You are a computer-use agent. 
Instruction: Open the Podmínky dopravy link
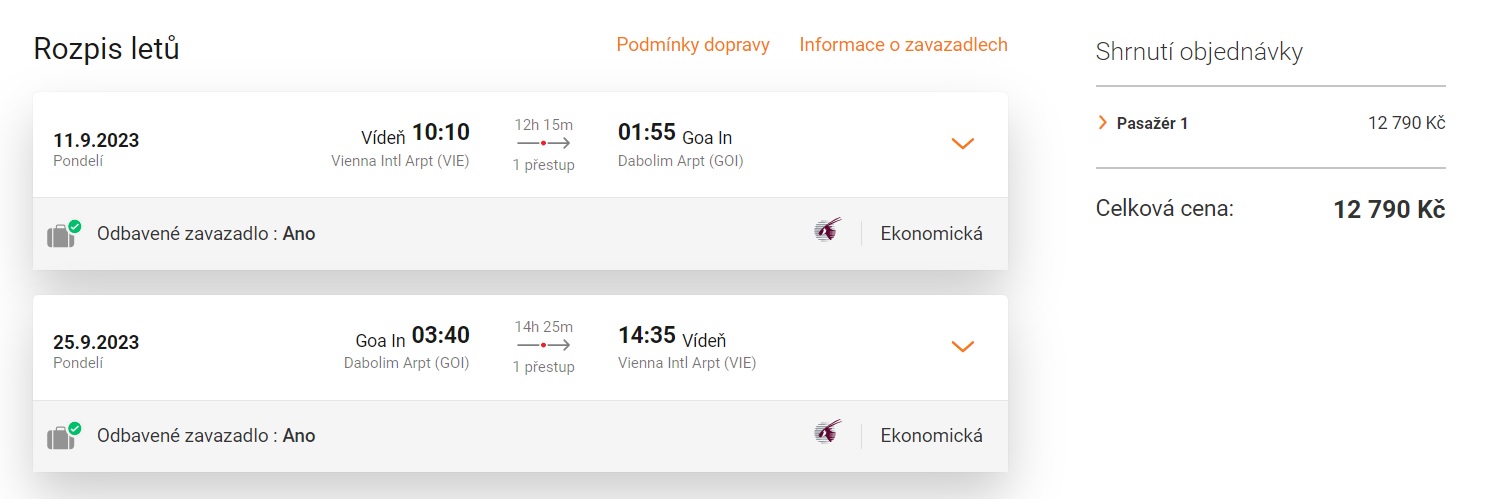pyautogui.click(x=692, y=45)
